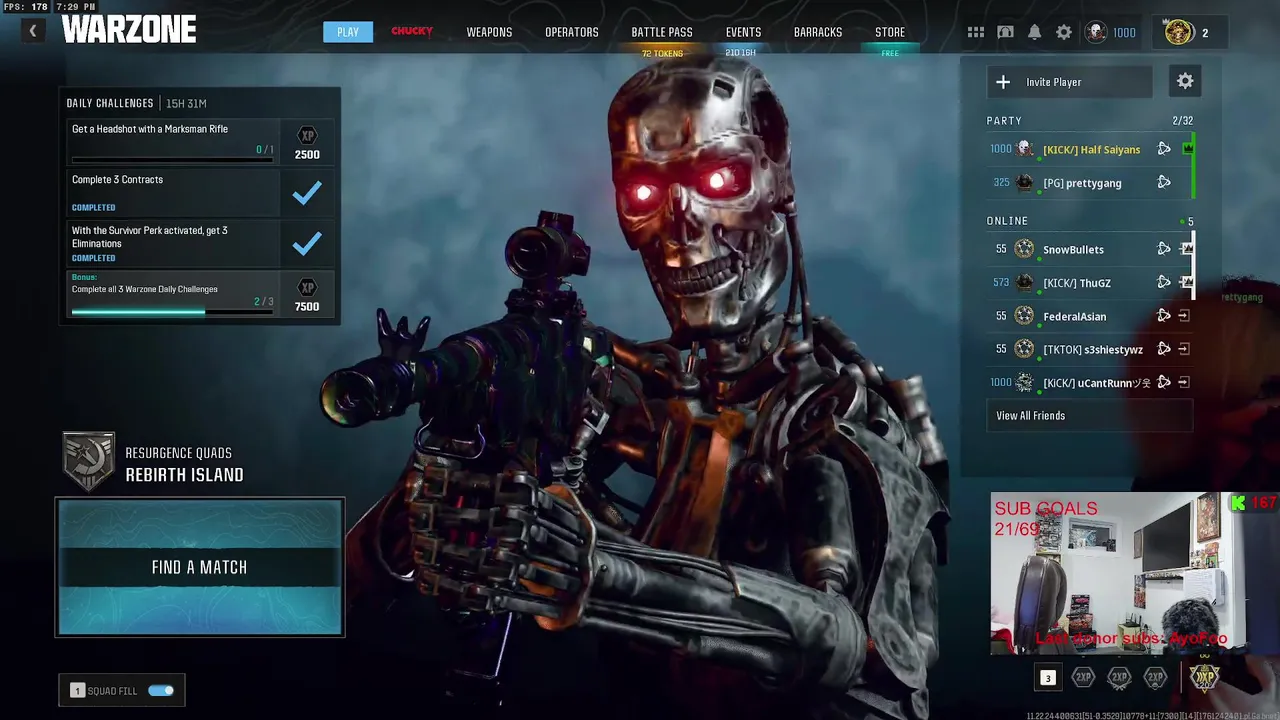This screenshot has height=720, width=1280.
Task: Click platform icon next to SnowBullets
Action: point(1164,249)
